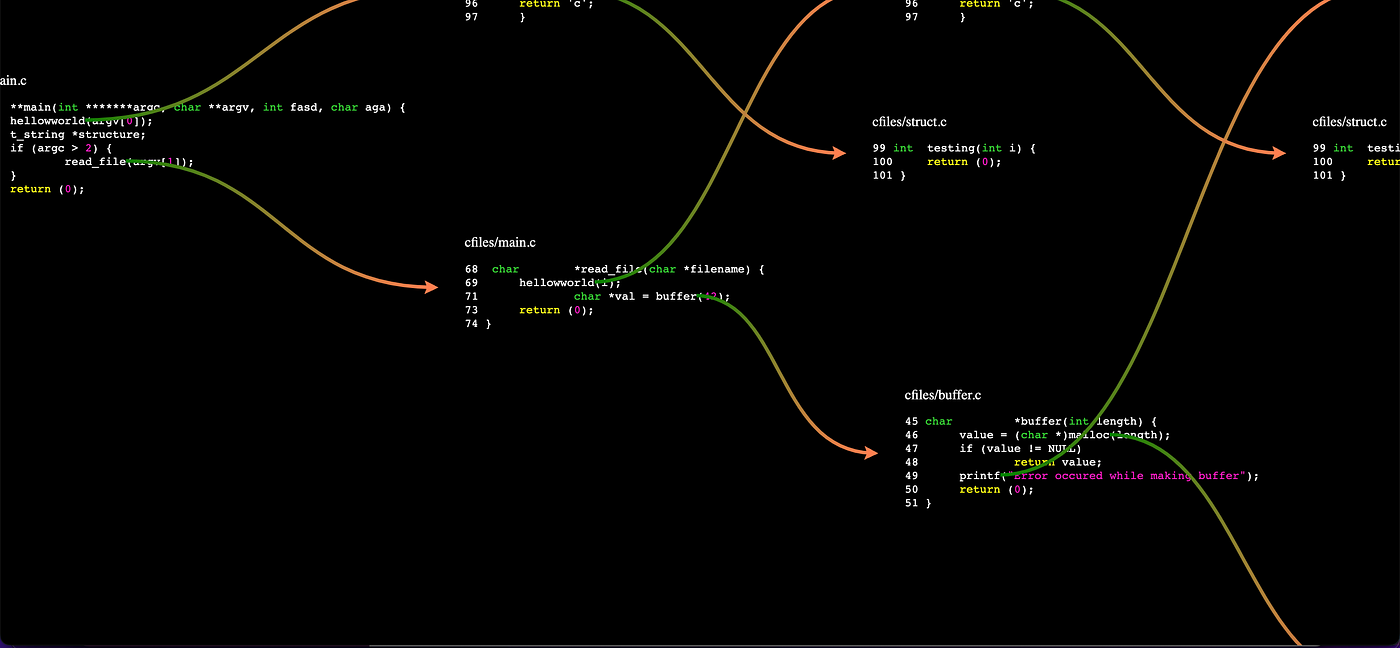Screen dimensions: 1400x648
Task: Click the cfiles/buffer.c file label
Action: 943,396
